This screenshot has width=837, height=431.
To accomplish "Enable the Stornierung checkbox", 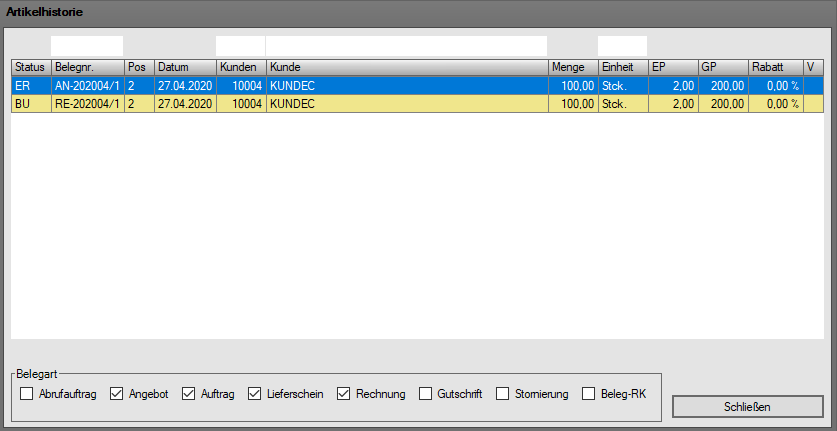I will point(503,394).
